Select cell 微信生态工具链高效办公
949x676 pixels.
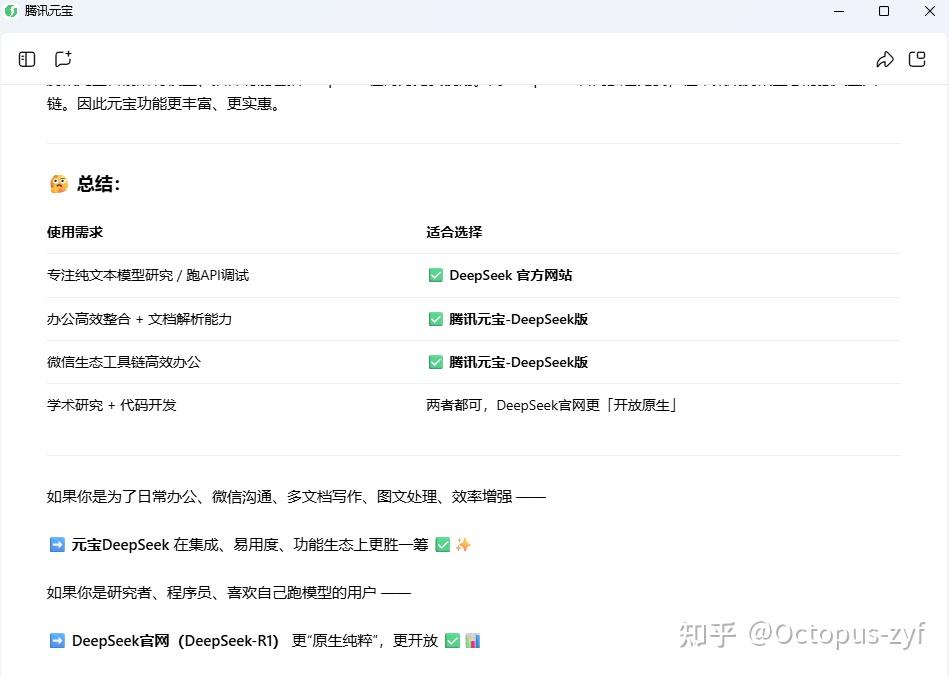[x=123, y=362]
